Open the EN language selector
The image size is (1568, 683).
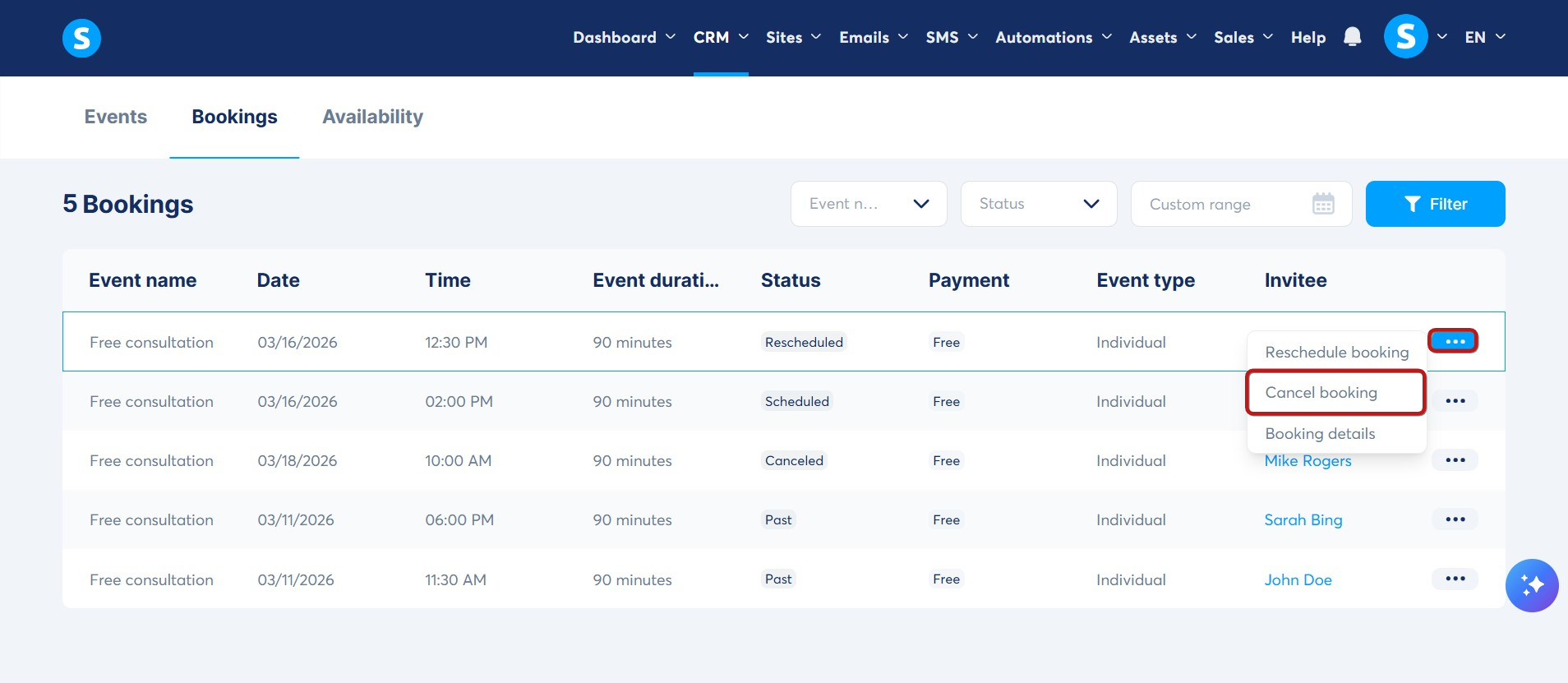point(1485,37)
